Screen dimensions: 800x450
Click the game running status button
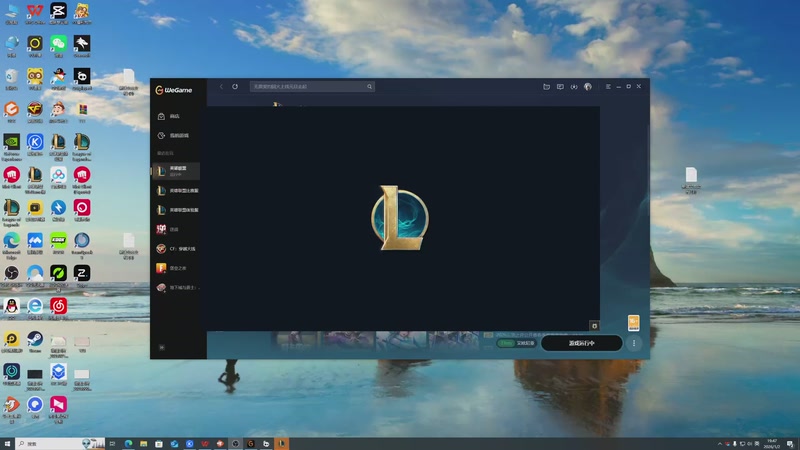click(582, 343)
